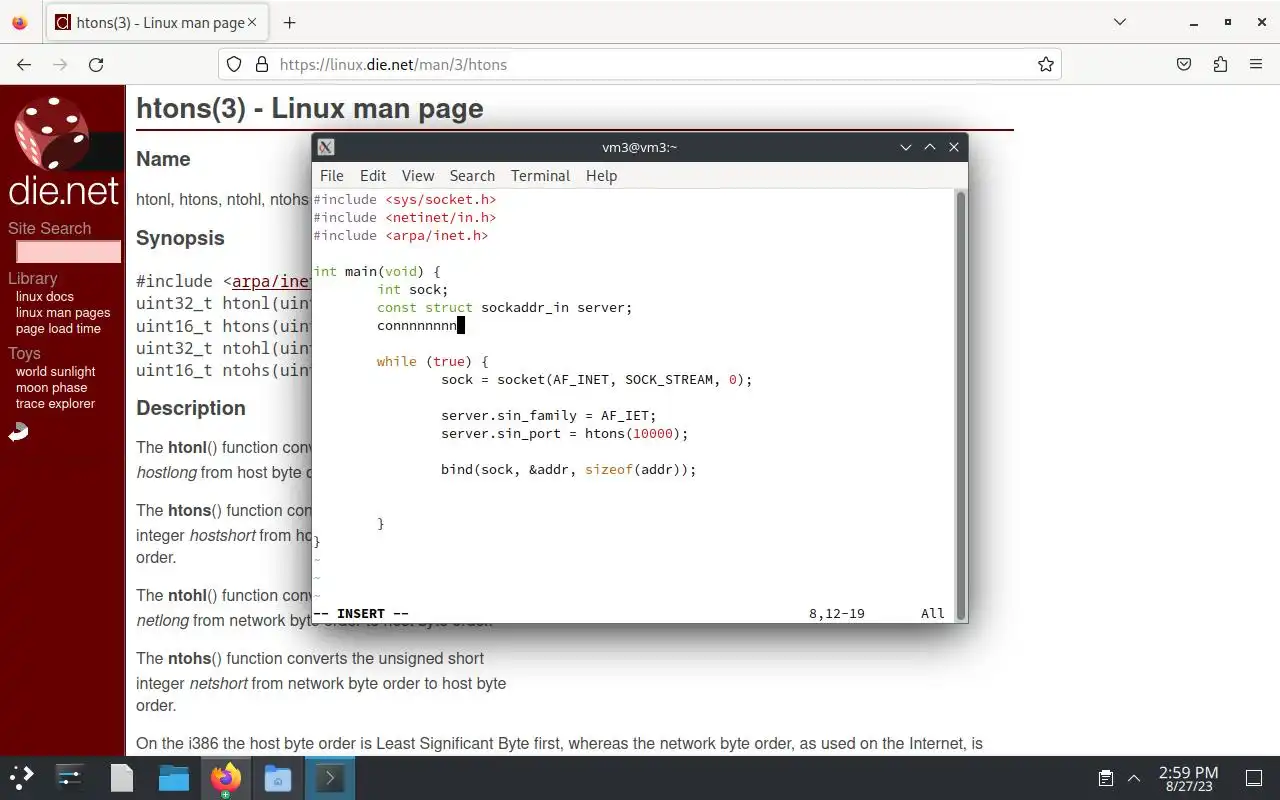
Task: Click the 'Description' heading on the man page
Action: pyautogui.click(x=191, y=408)
